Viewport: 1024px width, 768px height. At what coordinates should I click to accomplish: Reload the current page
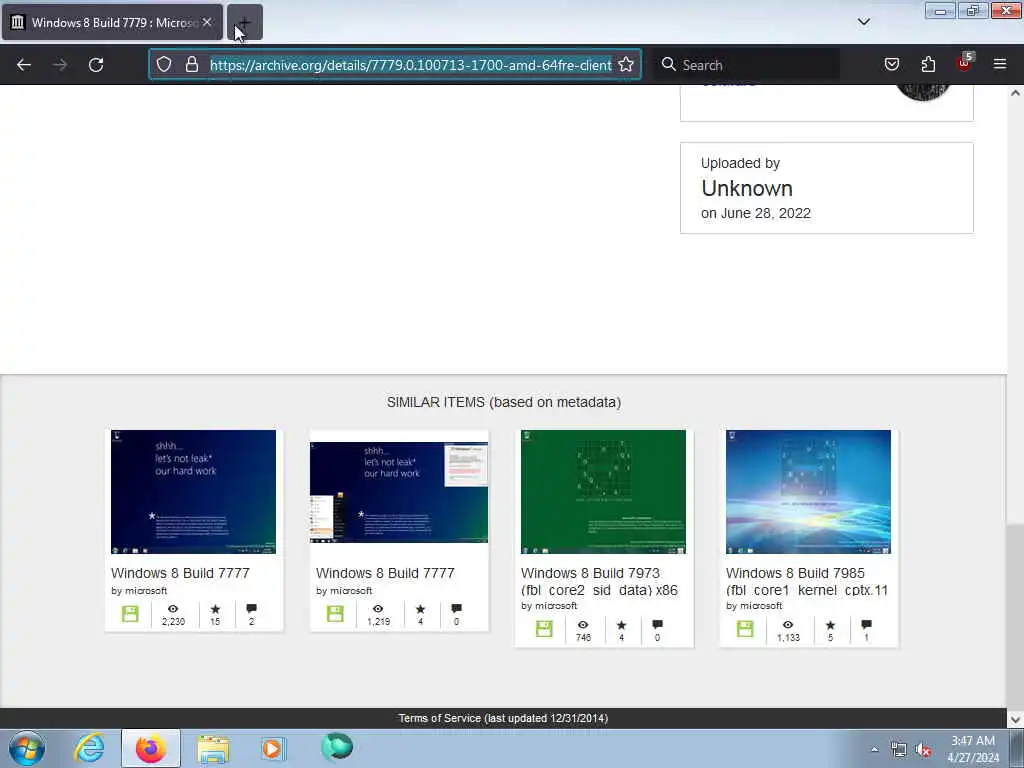pos(96,65)
